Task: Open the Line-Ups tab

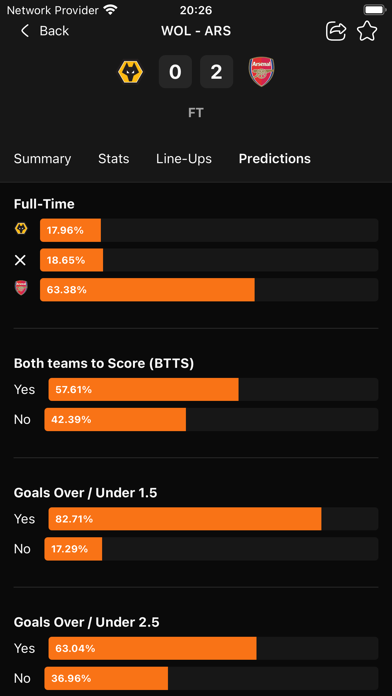Action: pos(184,158)
